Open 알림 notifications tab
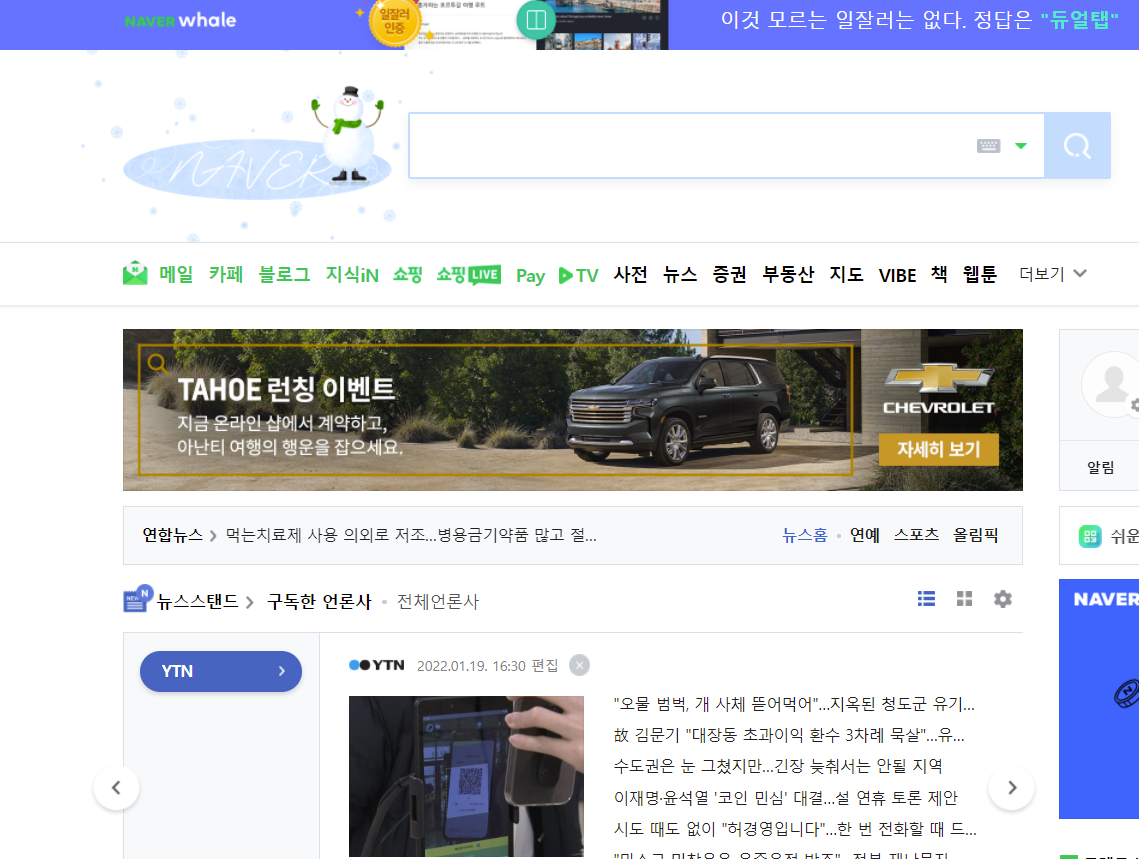 pos(1100,467)
